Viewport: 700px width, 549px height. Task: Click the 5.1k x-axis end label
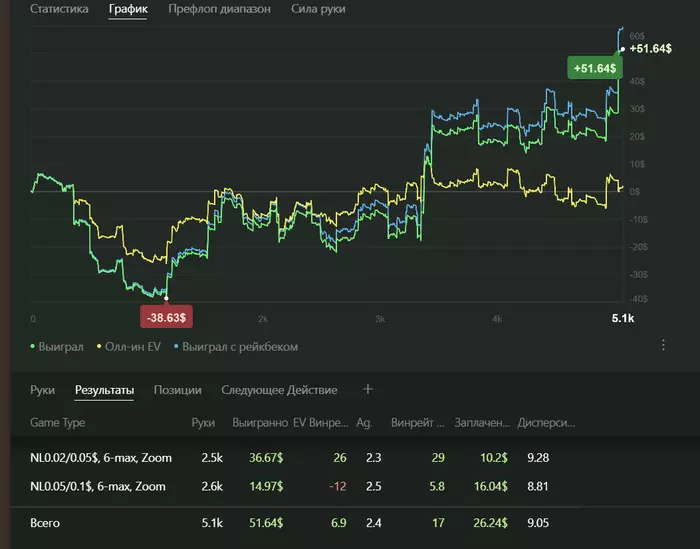(623, 318)
